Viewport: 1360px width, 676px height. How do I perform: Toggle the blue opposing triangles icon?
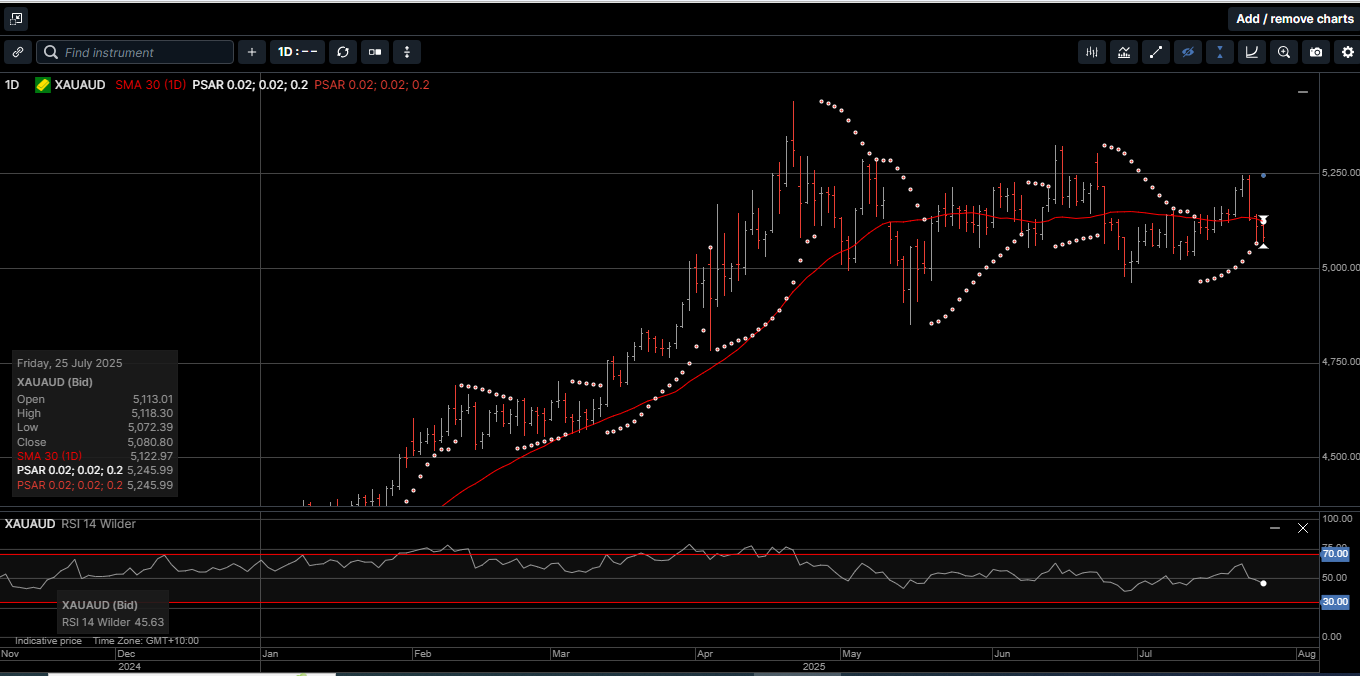click(x=1220, y=52)
